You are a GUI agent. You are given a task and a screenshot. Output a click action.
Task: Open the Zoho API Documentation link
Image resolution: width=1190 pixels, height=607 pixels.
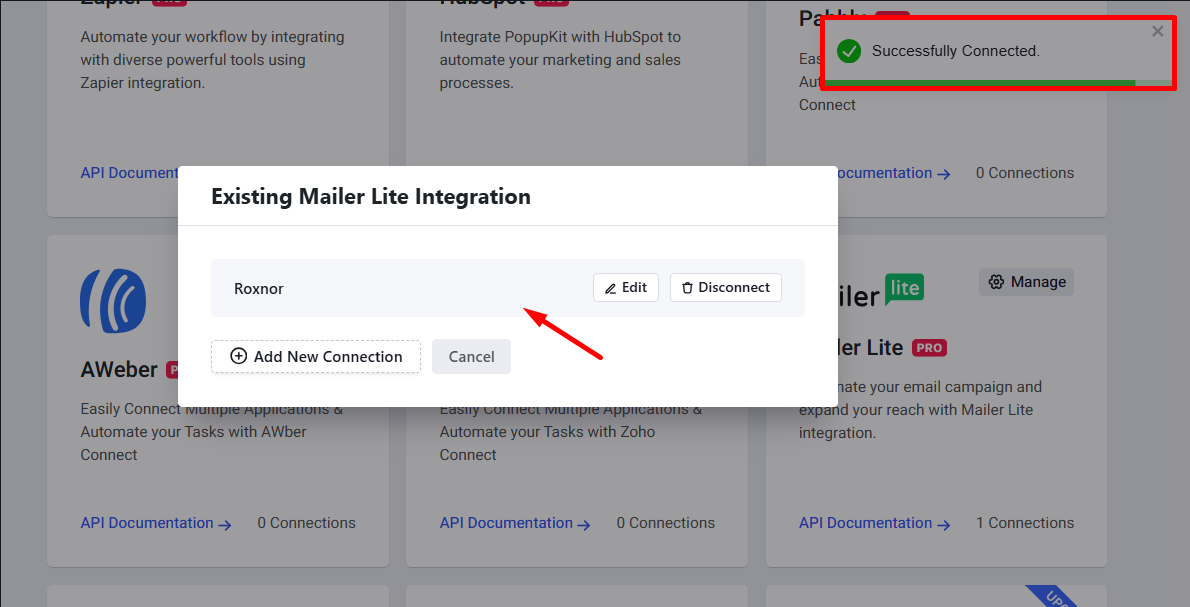point(507,522)
